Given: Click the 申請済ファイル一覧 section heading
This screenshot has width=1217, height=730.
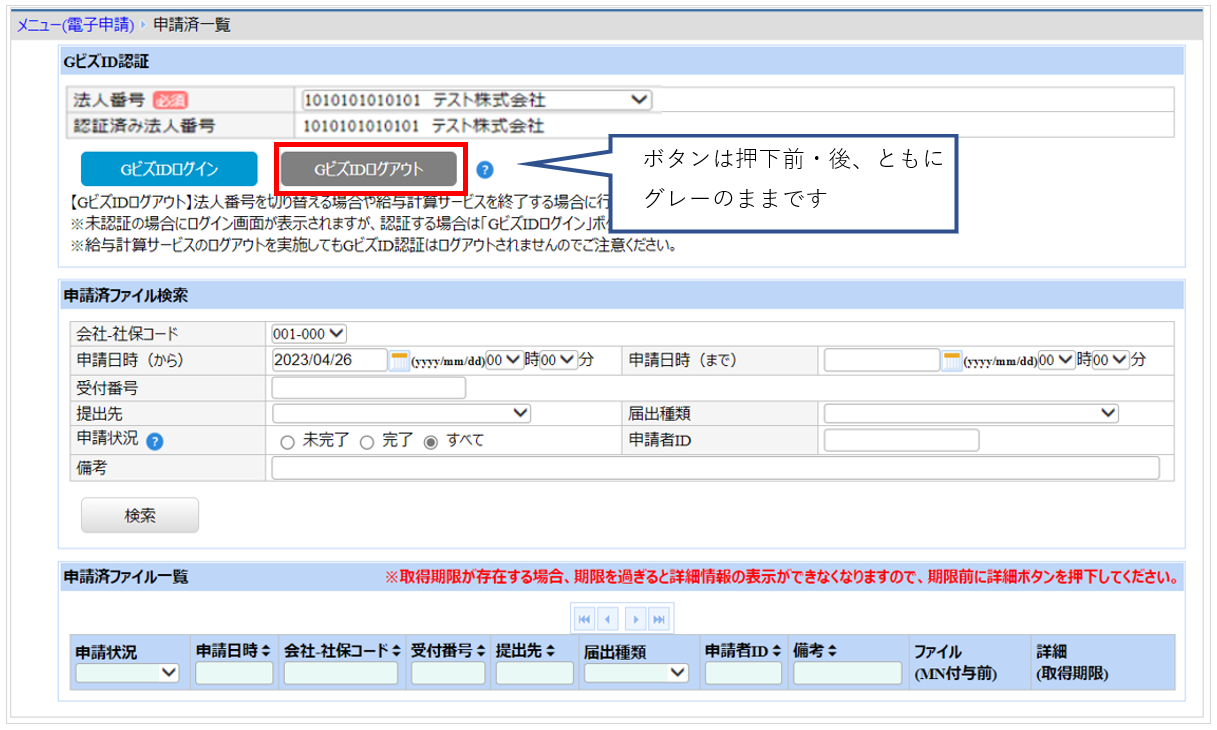Looking at the screenshot, I should coord(126,576).
